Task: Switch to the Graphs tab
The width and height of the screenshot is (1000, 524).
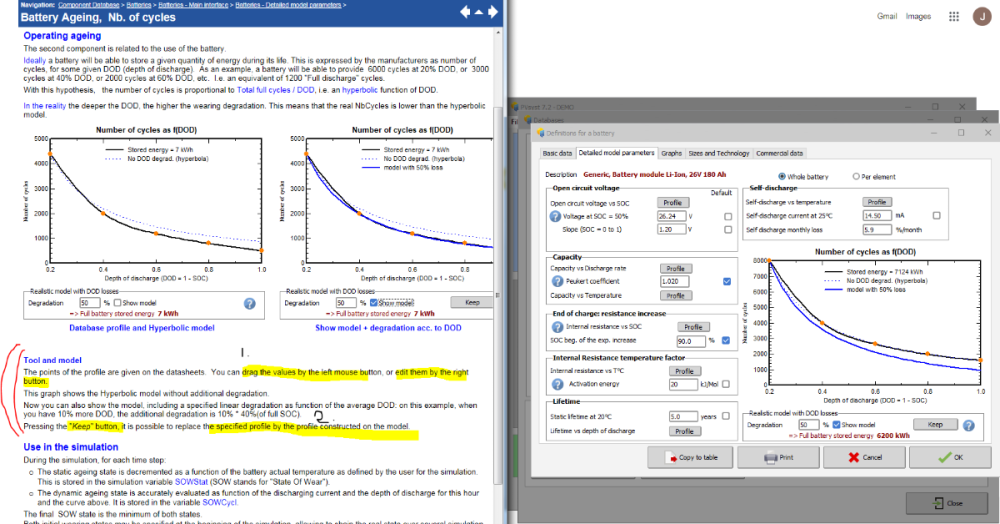Action: pyautogui.click(x=671, y=153)
